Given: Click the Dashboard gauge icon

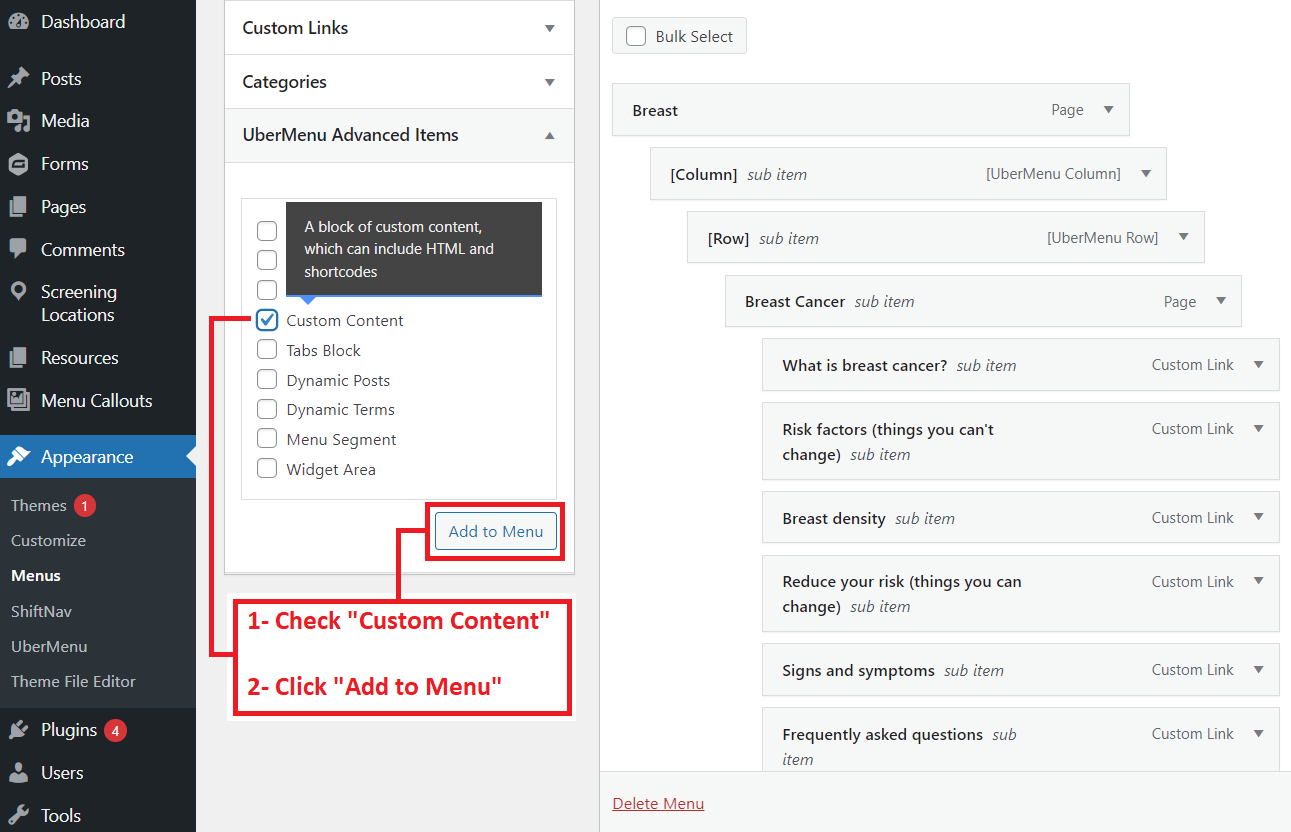Looking at the screenshot, I should [x=18, y=22].
